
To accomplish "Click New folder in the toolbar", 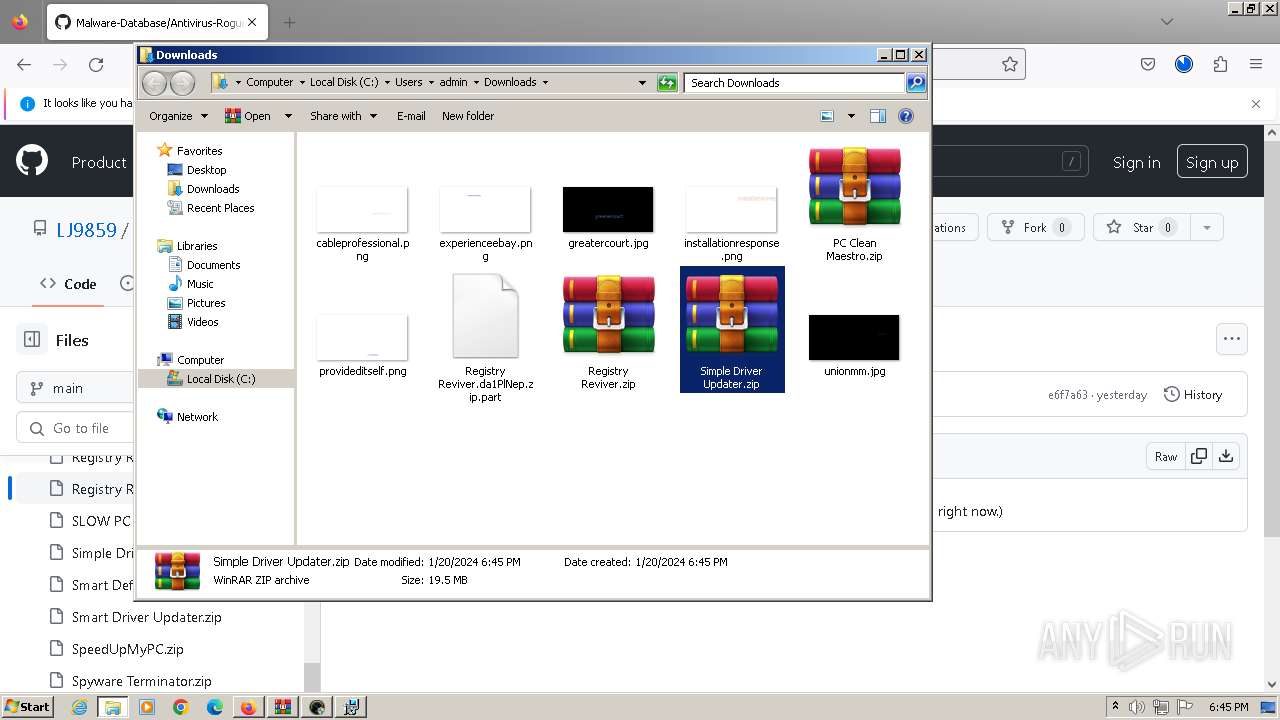I will pos(468,116).
